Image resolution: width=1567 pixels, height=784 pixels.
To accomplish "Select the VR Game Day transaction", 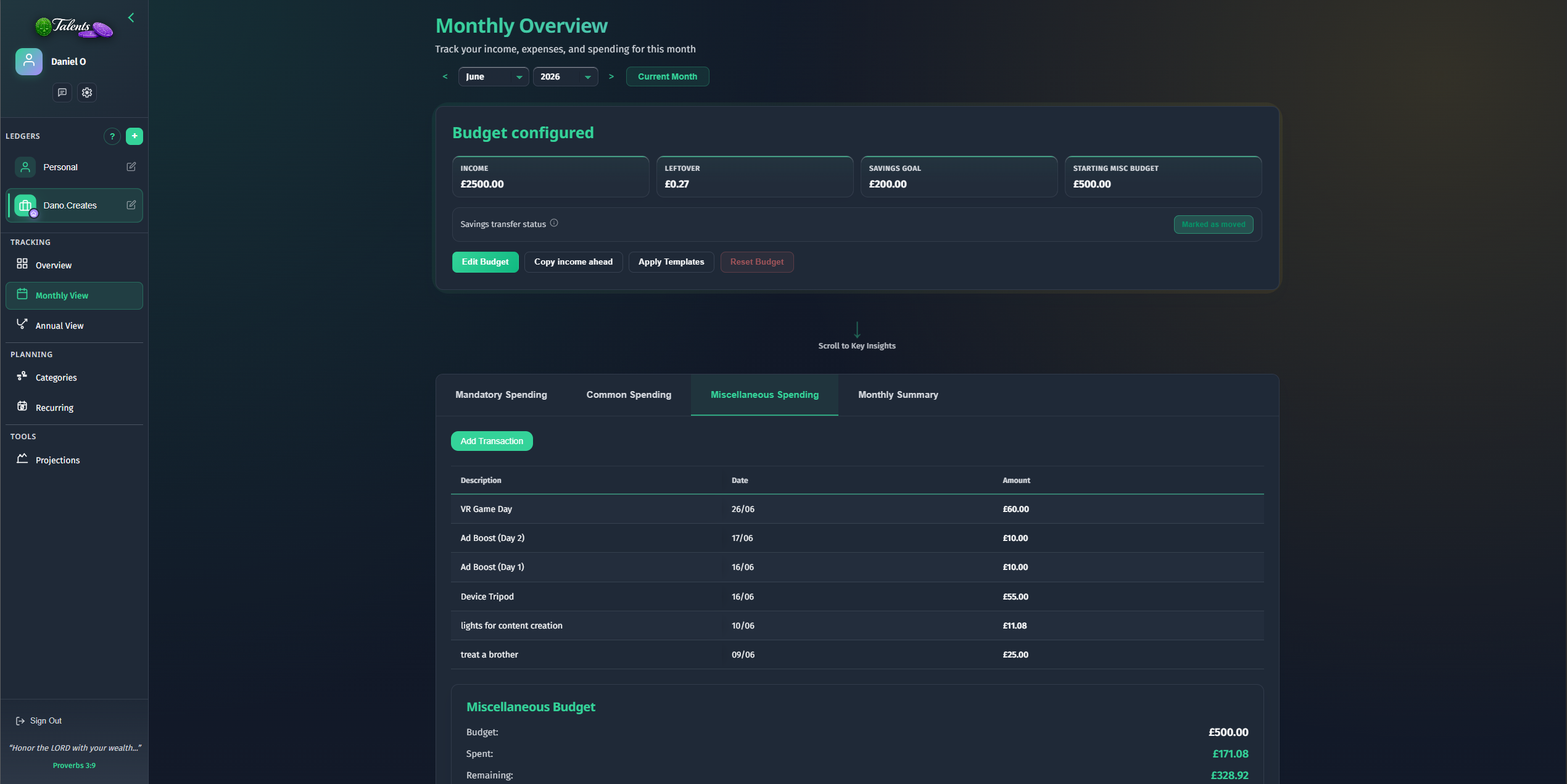I will click(857, 509).
